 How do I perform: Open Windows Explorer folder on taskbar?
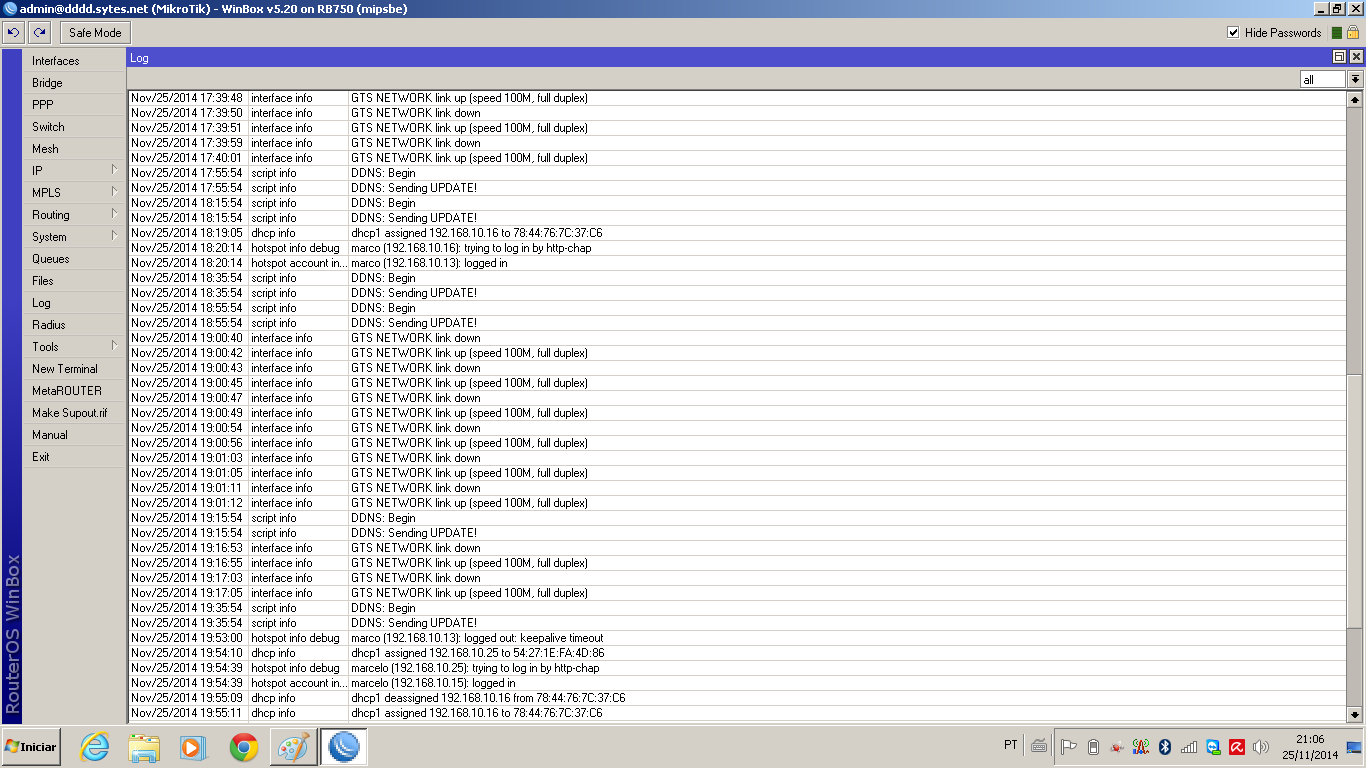click(144, 747)
